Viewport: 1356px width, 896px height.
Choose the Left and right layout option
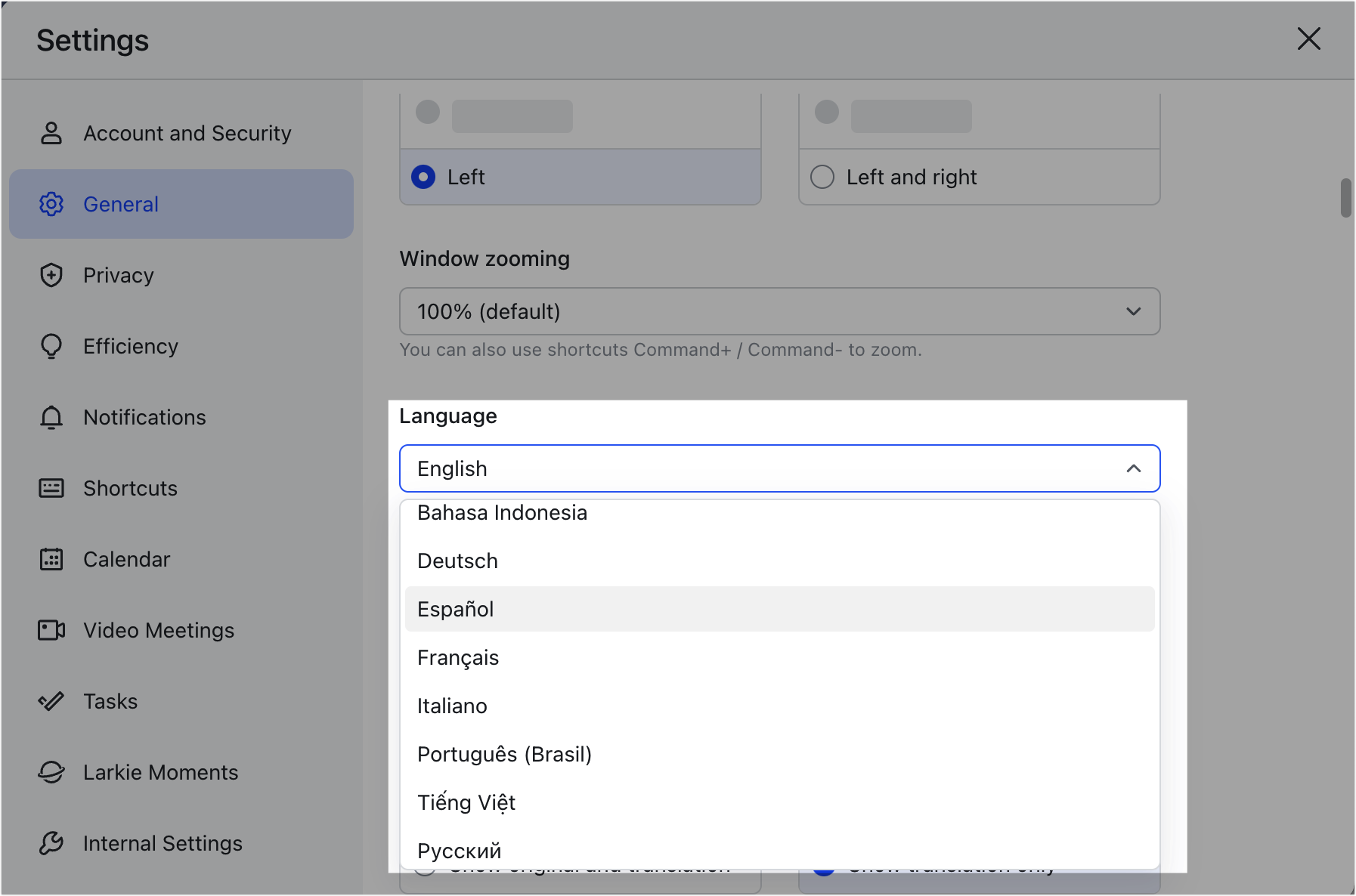(822, 177)
